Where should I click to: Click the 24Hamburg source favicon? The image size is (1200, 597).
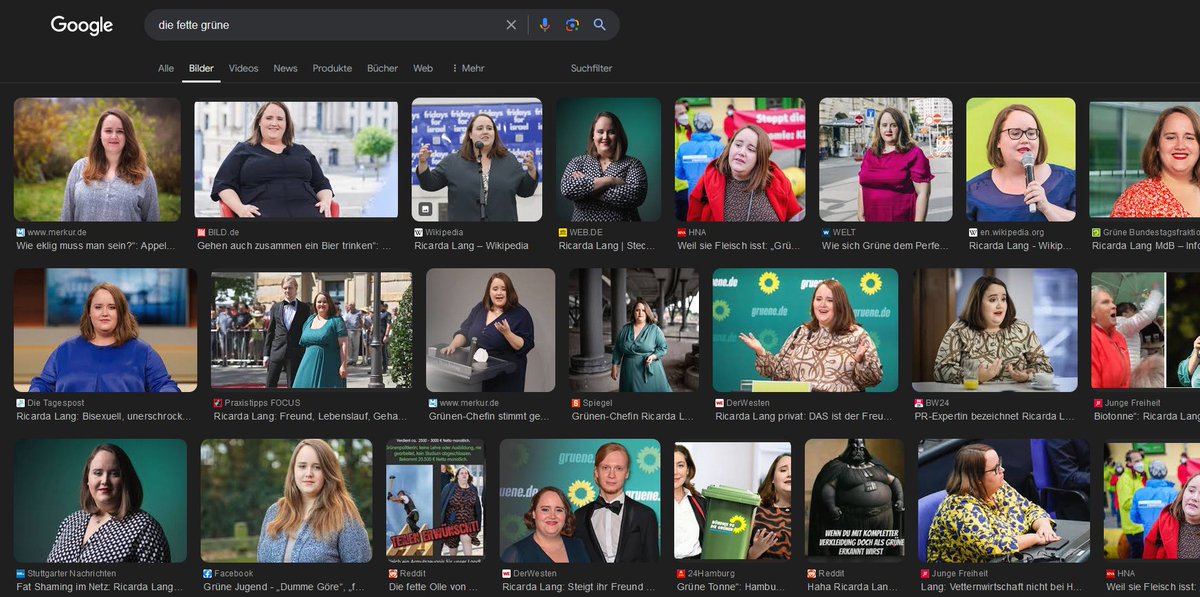(x=681, y=574)
